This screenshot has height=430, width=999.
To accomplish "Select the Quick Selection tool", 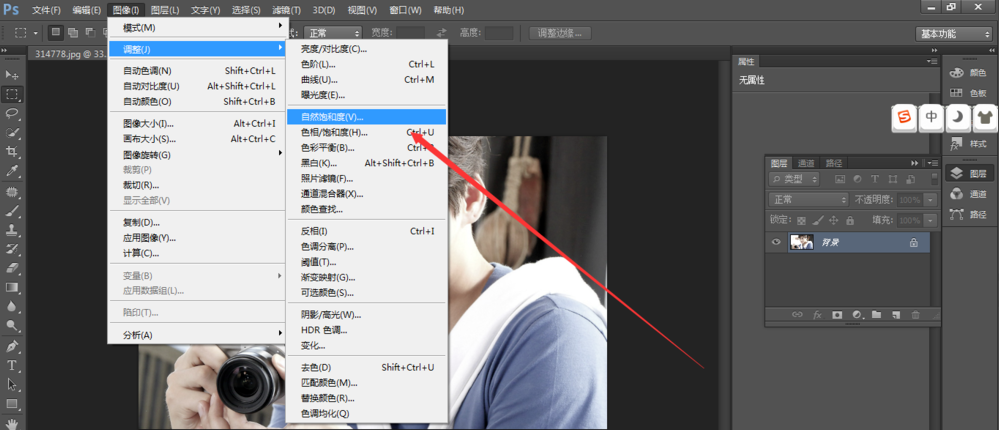I will (12, 133).
